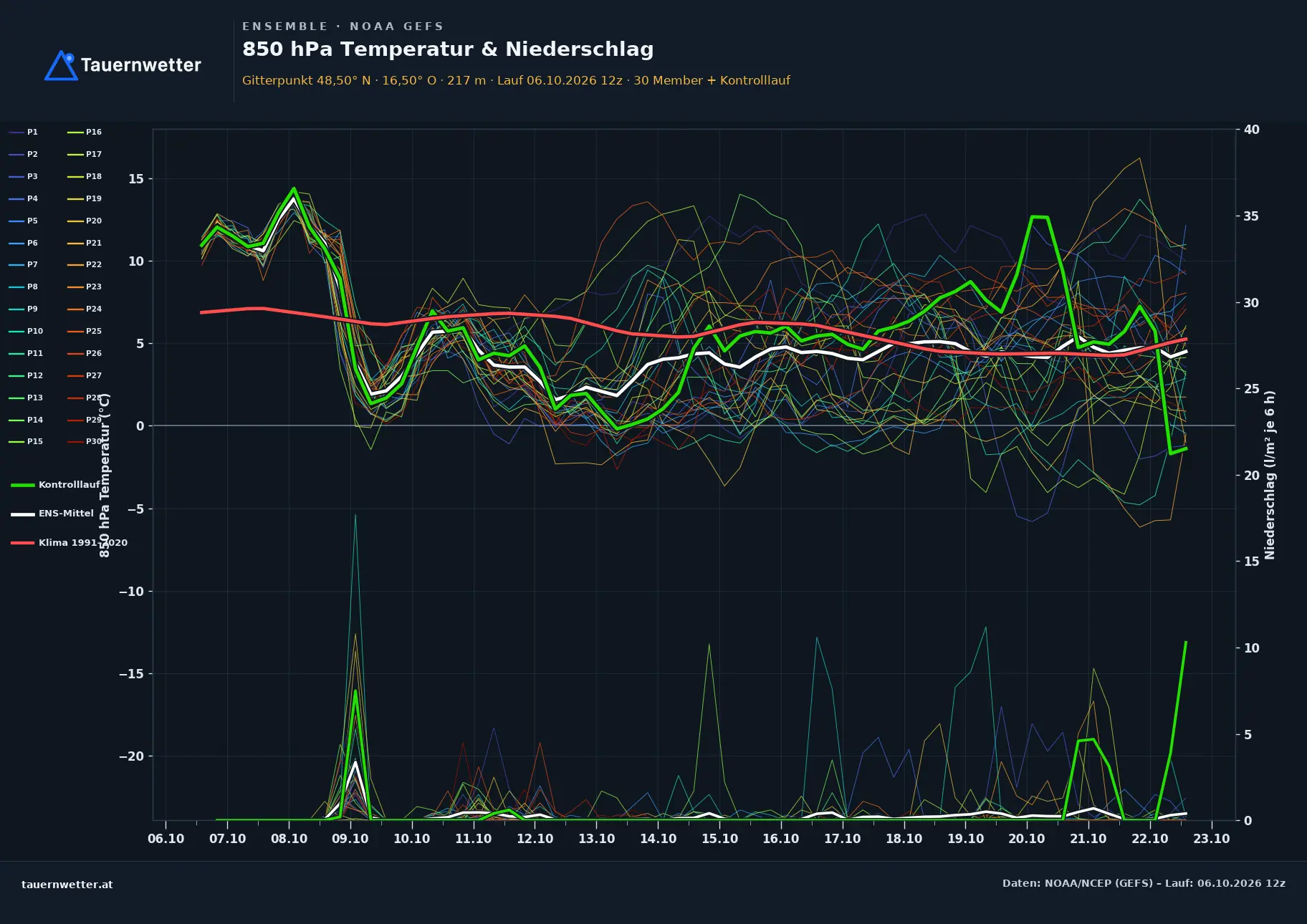This screenshot has height=924, width=1307.
Task: Click the '12.10' date axis label
Action: (535, 839)
